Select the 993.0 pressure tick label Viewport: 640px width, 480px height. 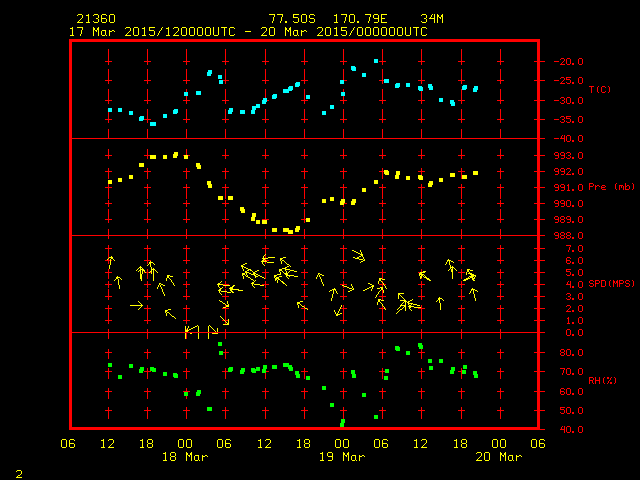click(564, 155)
